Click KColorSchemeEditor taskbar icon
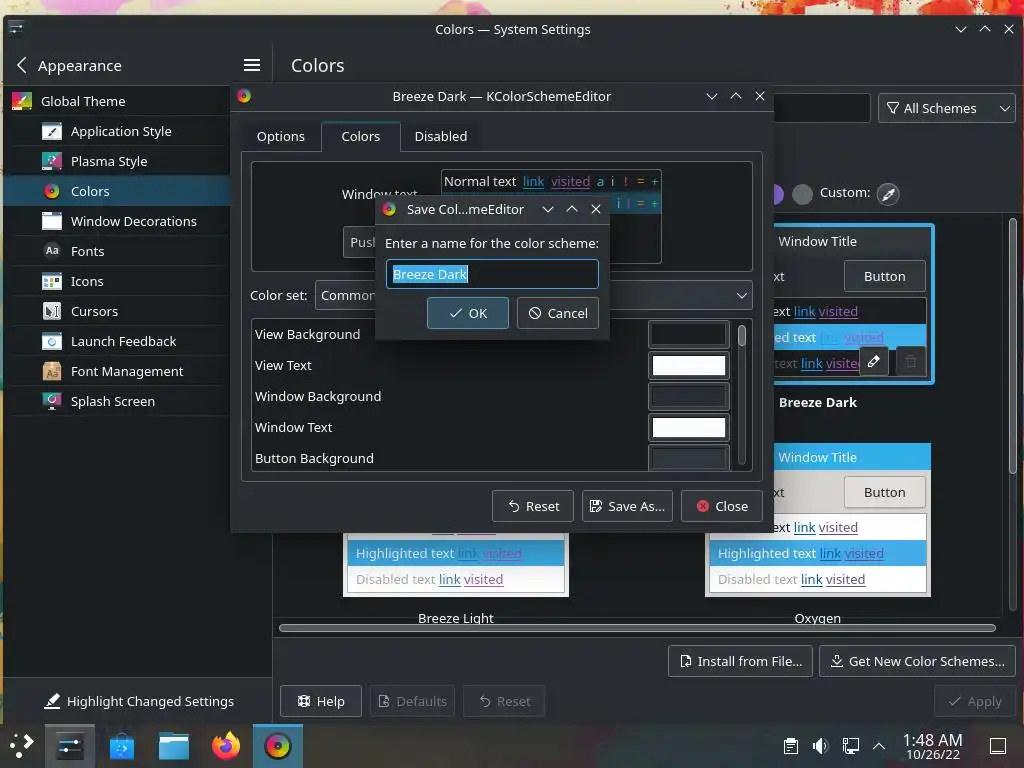 (x=278, y=746)
